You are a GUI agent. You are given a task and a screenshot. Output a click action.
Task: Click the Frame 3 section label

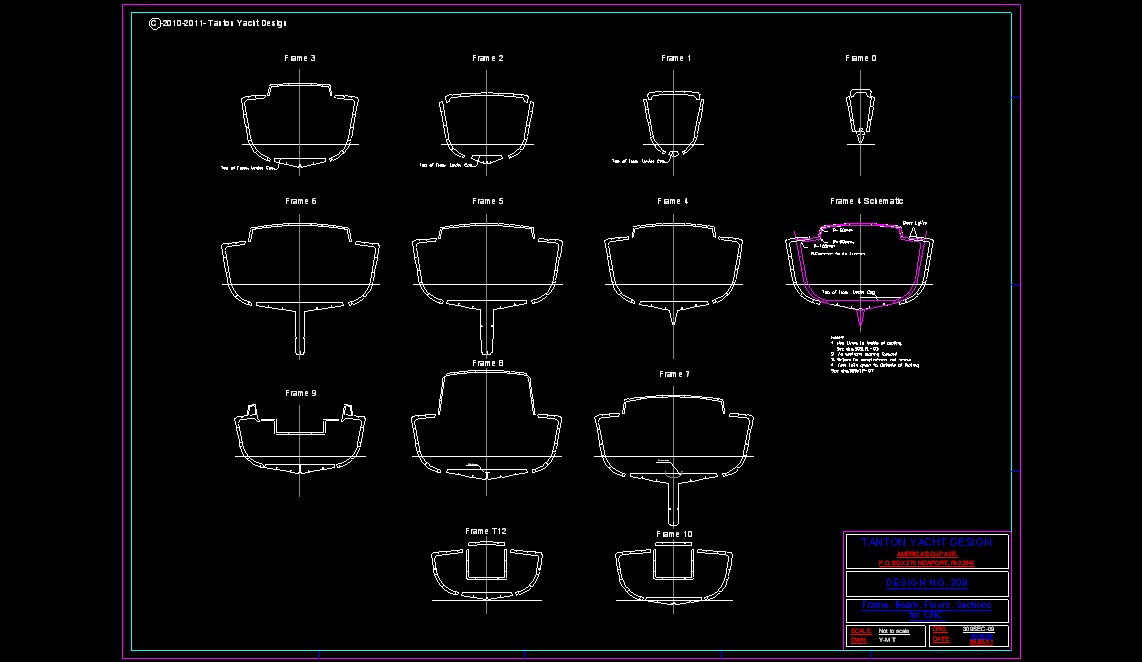pyautogui.click(x=300, y=59)
